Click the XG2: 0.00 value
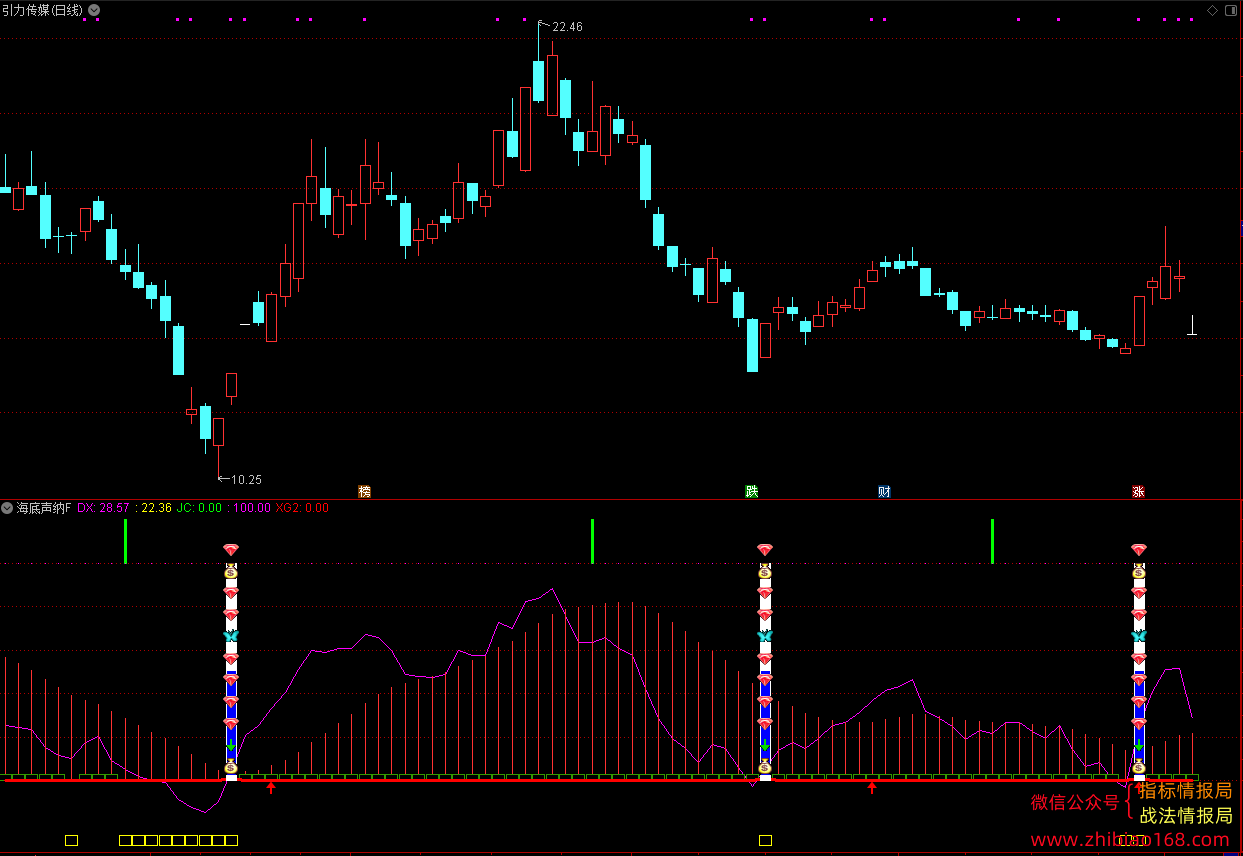This screenshot has width=1243, height=856. tap(302, 508)
